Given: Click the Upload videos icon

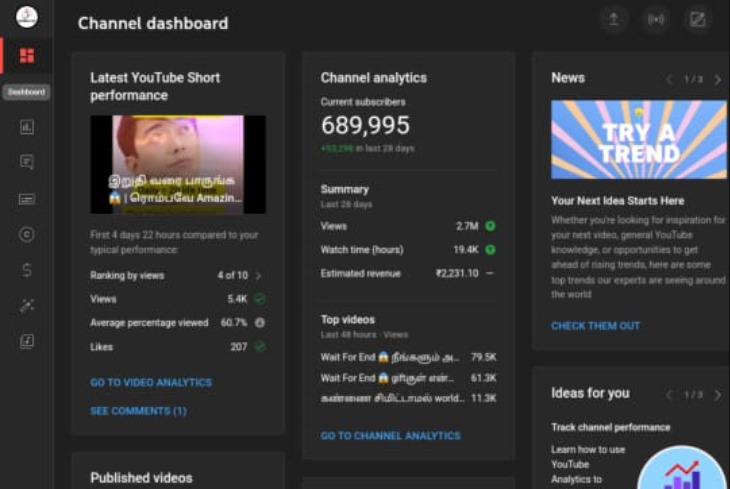Looking at the screenshot, I should (614, 20).
